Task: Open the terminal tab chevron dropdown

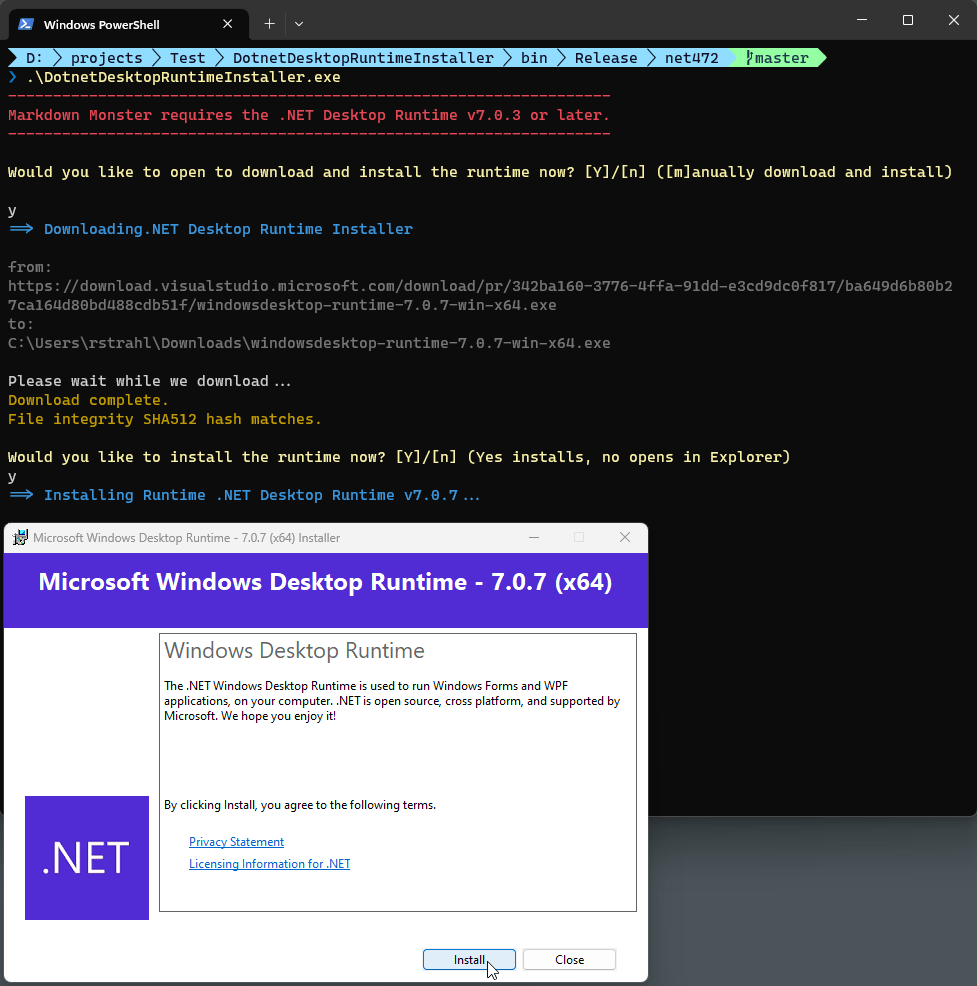Action: coord(298,23)
